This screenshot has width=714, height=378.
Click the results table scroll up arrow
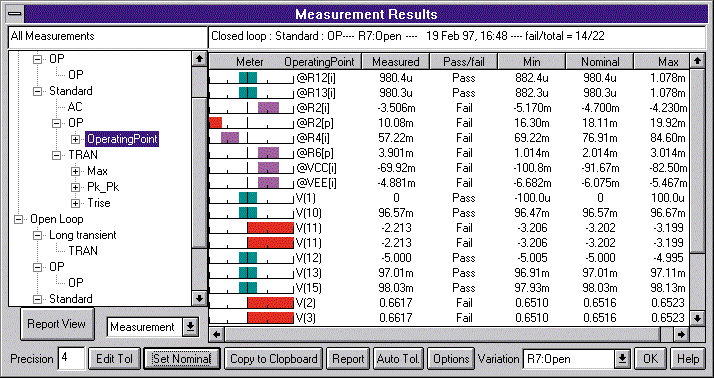coord(697,61)
